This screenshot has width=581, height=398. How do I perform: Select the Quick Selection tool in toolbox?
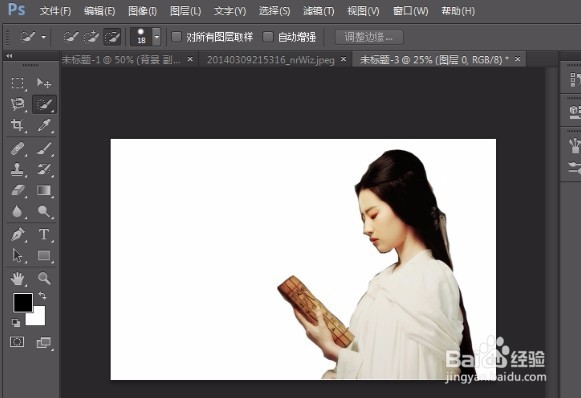click(x=44, y=105)
